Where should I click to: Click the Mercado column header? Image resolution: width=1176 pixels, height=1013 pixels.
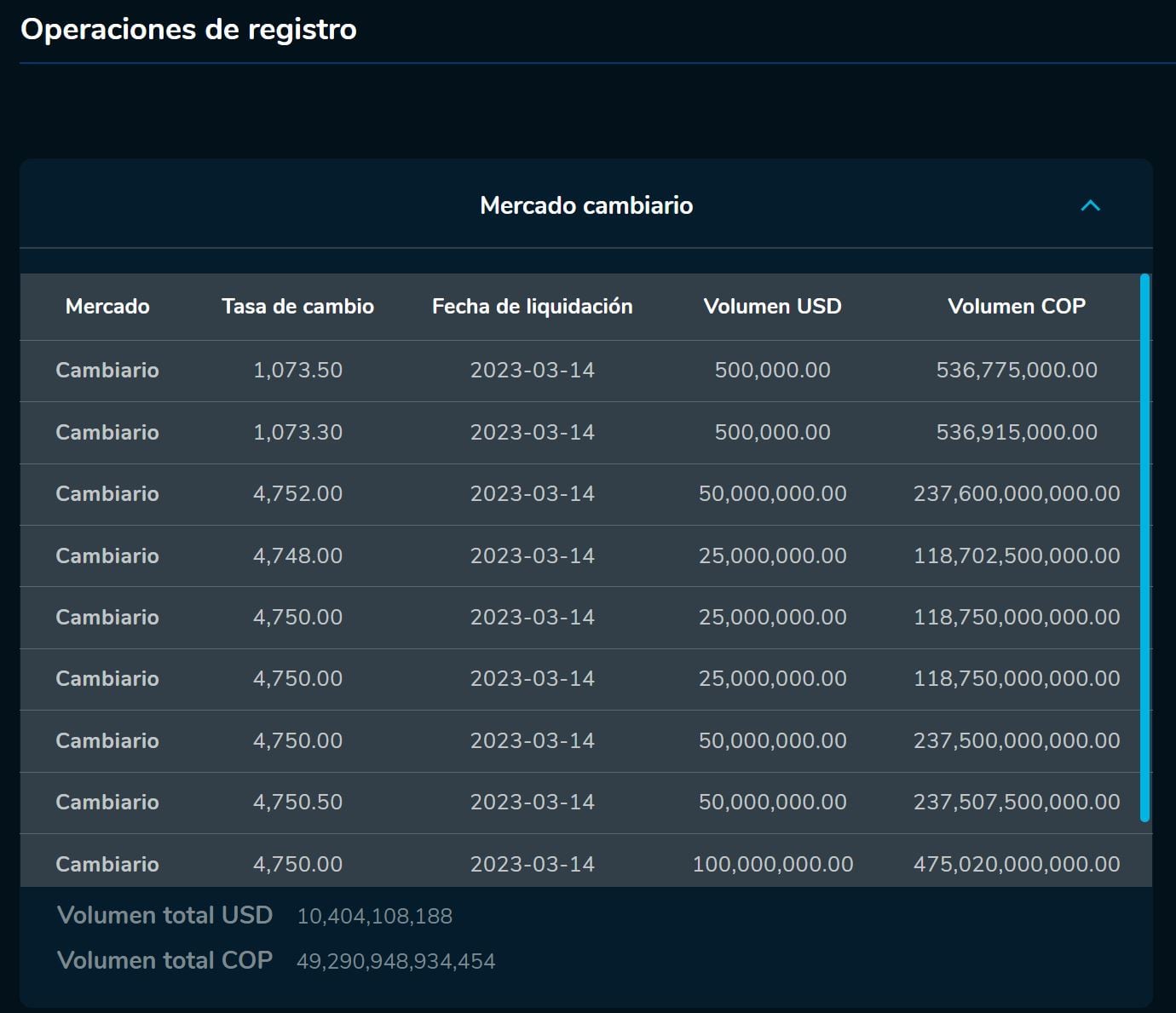coord(107,307)
